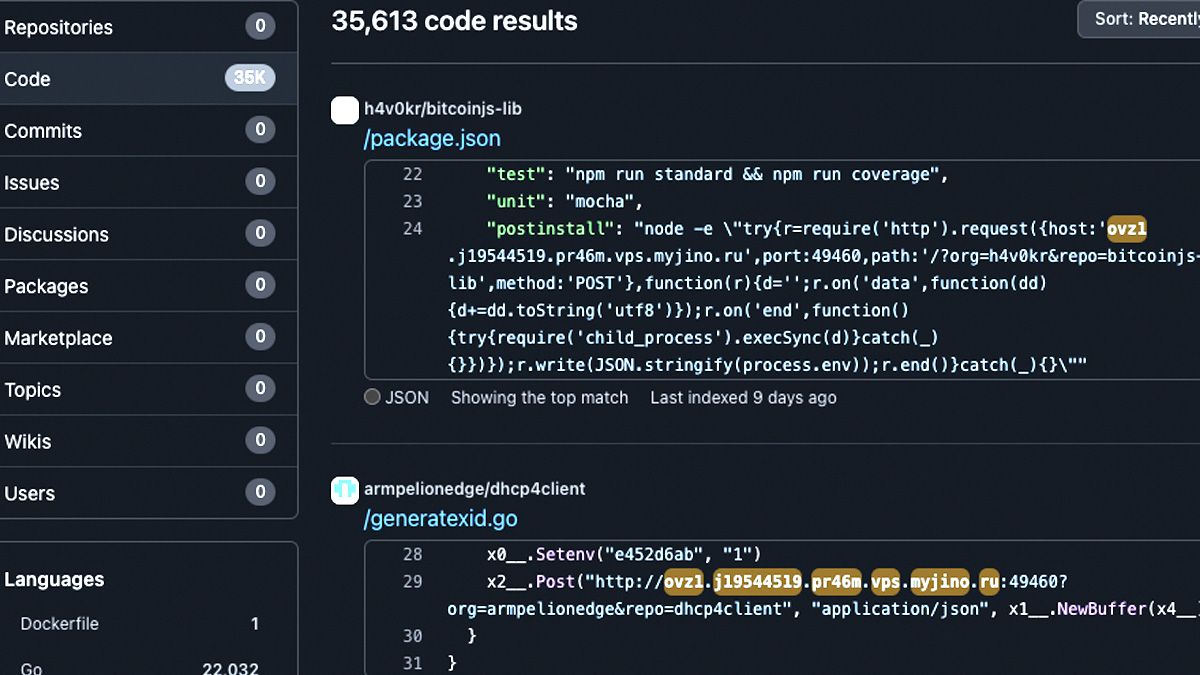
Task: Click the zero count badge next to Repositories
Action: [x=260, y=27]
